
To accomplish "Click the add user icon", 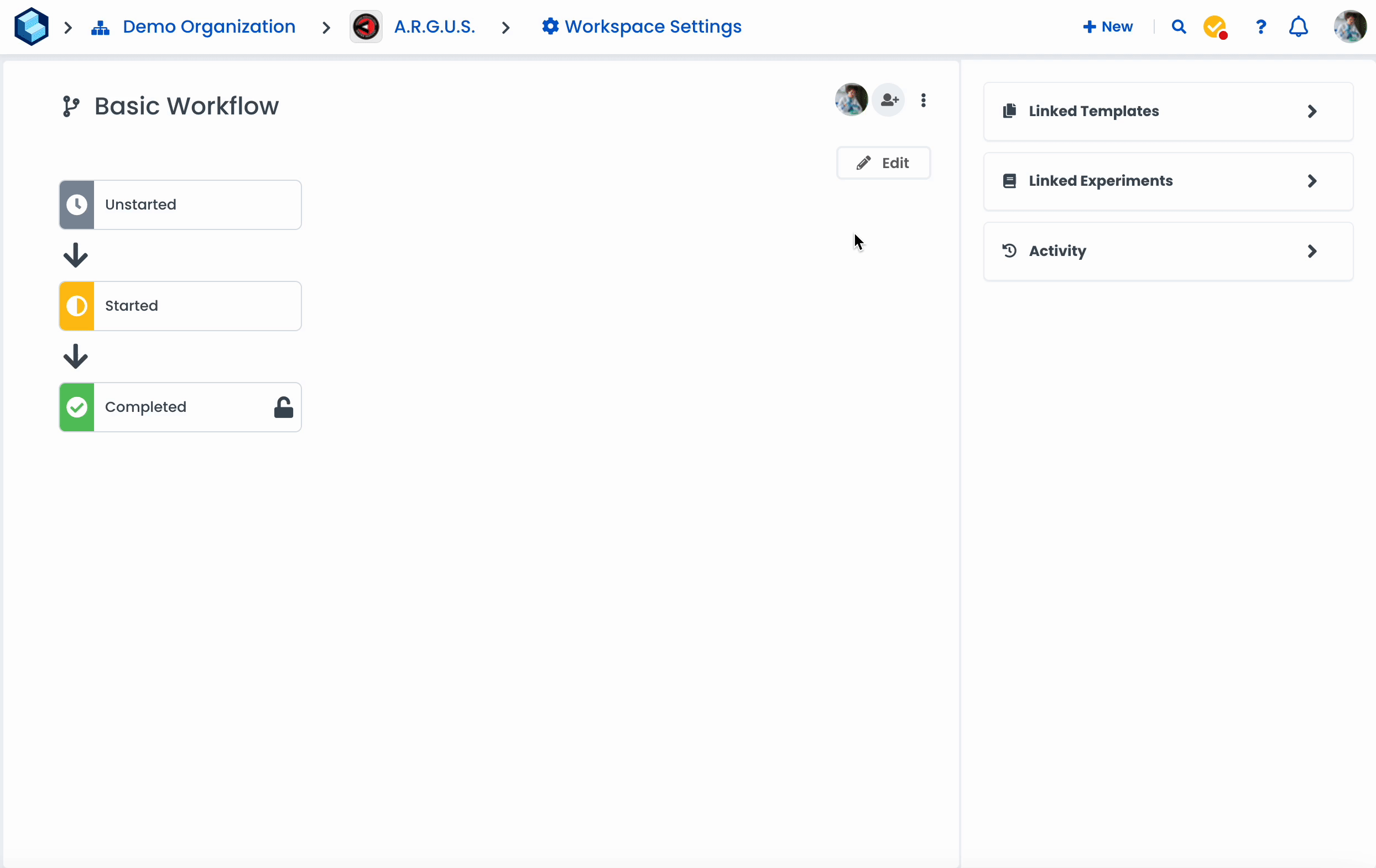I will 889,101.
